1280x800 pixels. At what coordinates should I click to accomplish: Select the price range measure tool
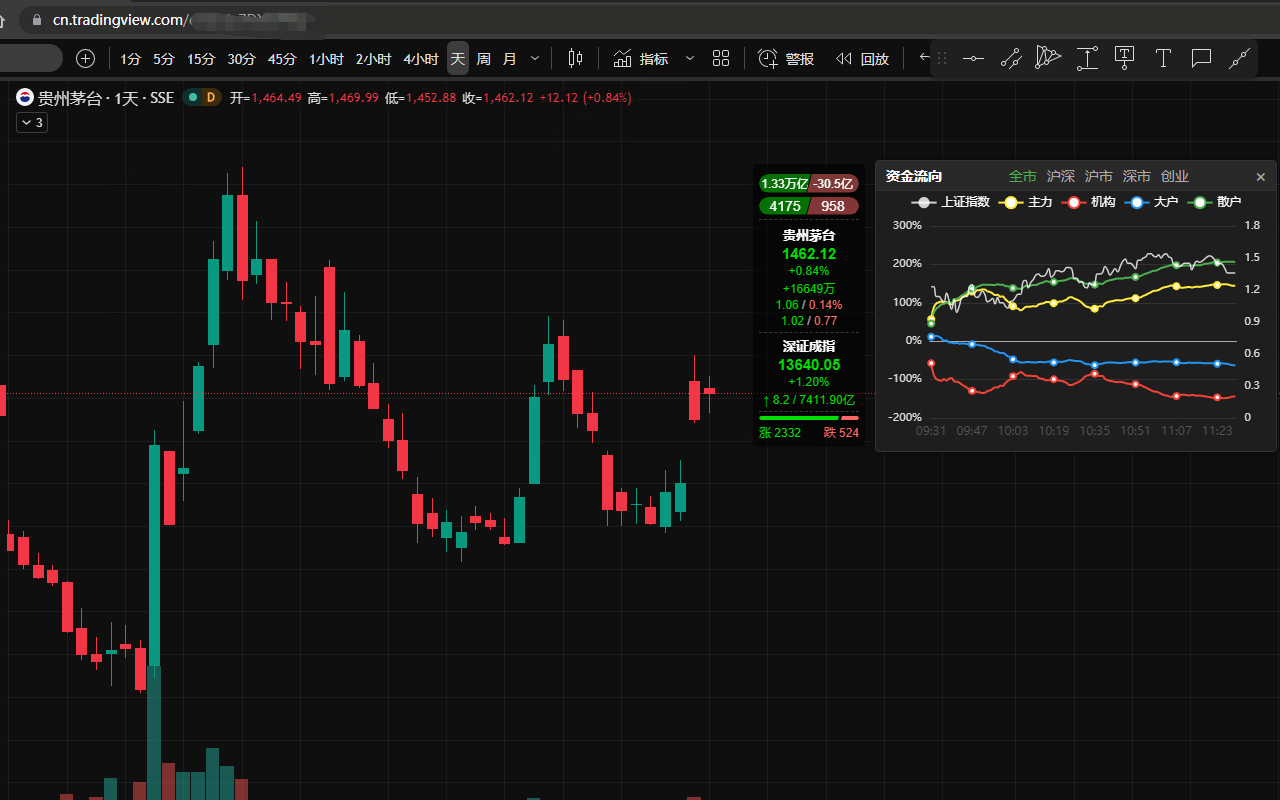point(1087,59)
